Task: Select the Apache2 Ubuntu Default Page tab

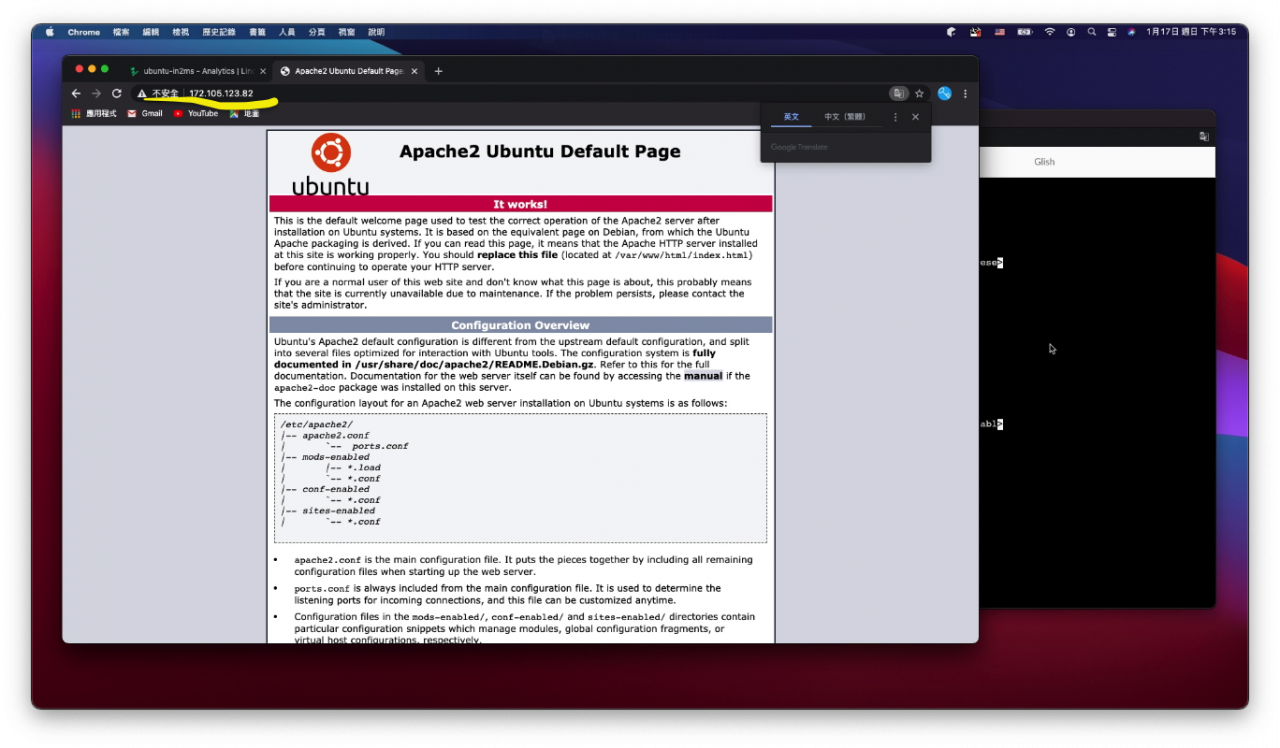Action: (x=348, y=71)
